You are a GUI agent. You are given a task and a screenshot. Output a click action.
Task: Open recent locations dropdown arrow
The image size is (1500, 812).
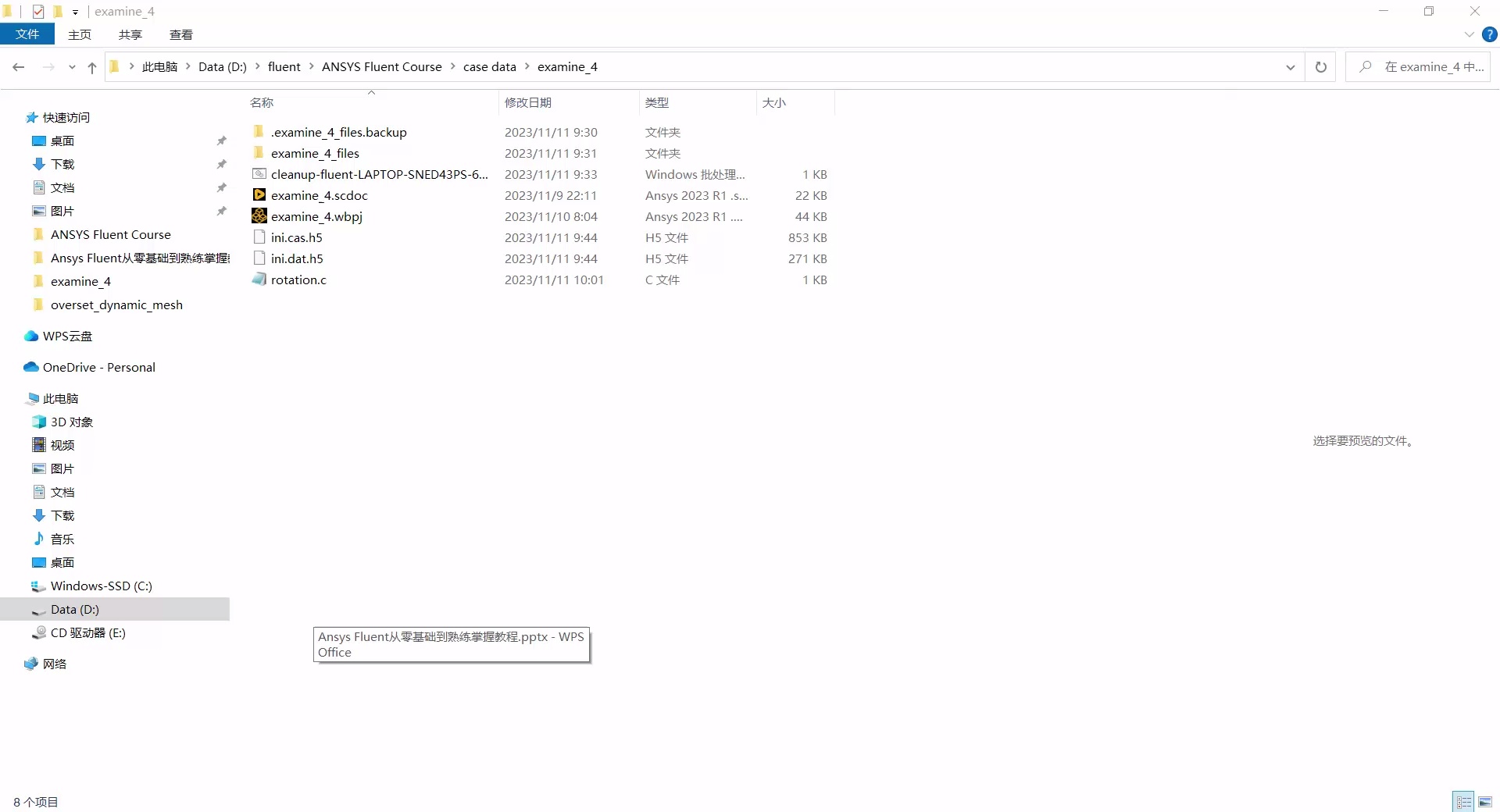pyautogui.click(x=72, y=67)
